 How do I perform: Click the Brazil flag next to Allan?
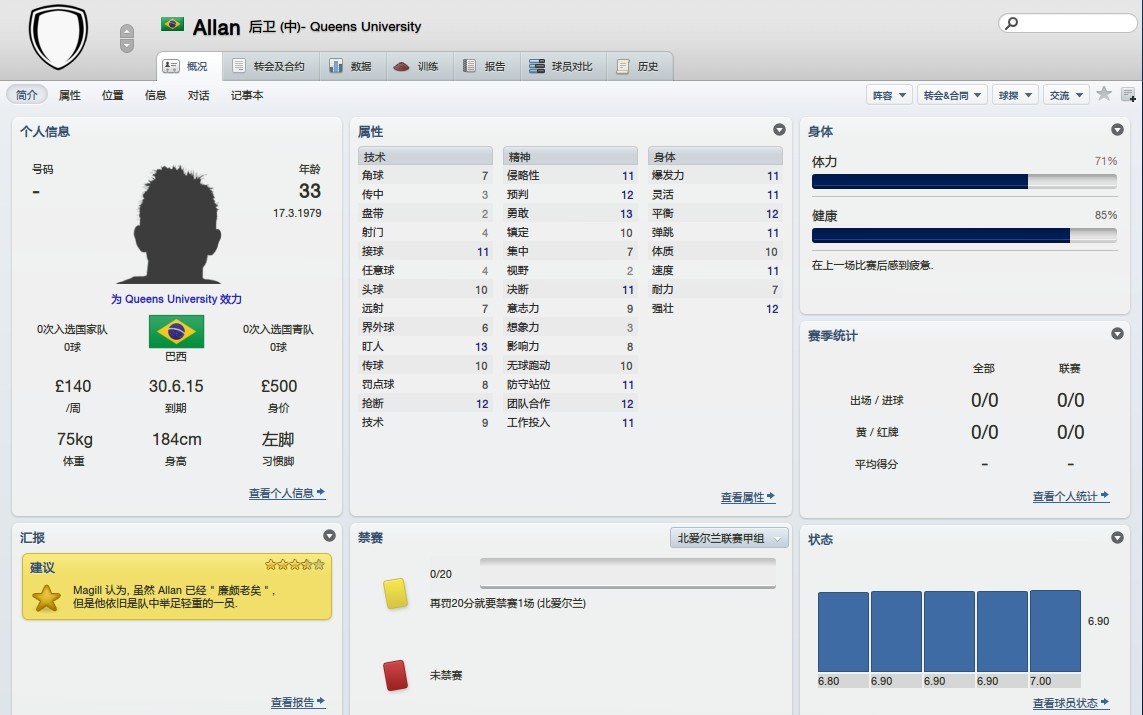(x=172, y=24)
